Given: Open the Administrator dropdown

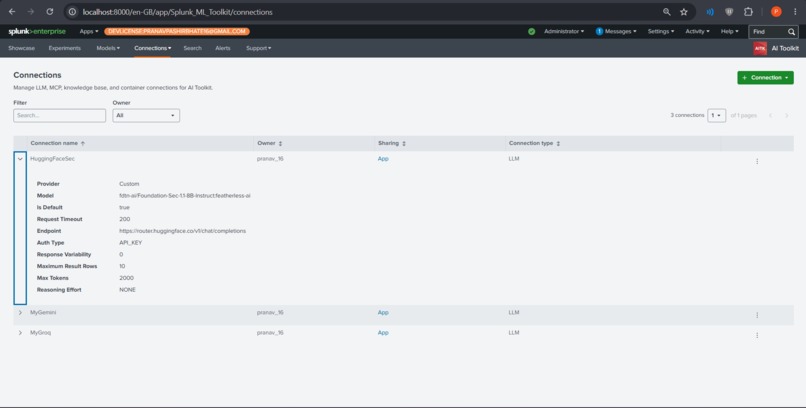Looking at the screenshot, I should click(x=564, y=31).
